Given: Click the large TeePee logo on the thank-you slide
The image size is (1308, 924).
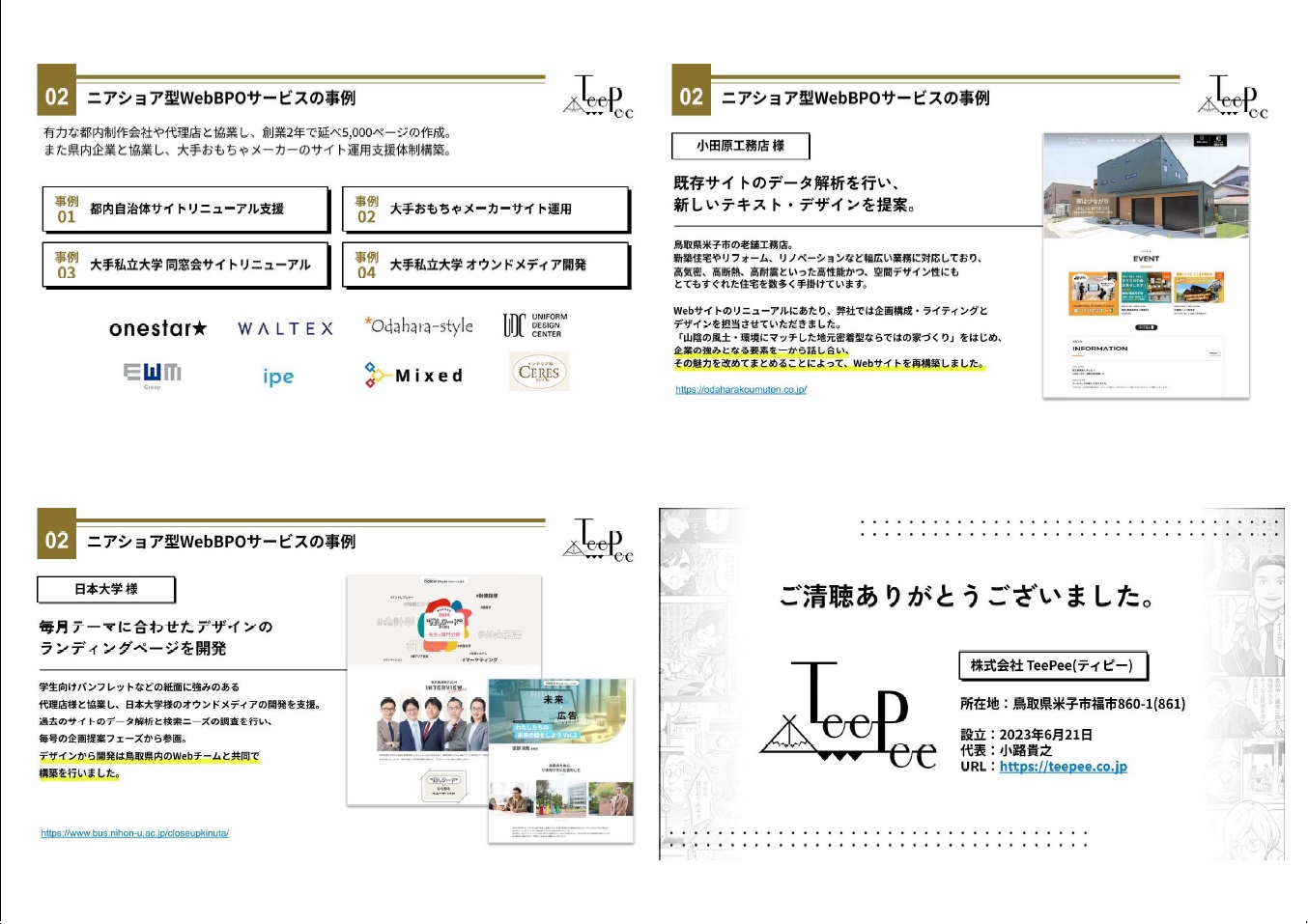Looking at the screenshot, I should pos(849,715).
